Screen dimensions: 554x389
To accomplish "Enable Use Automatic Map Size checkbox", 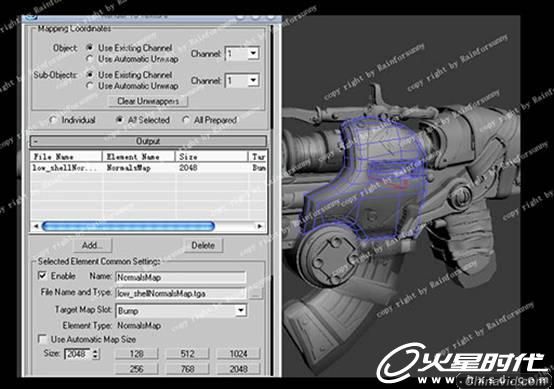I will pyautogui.click(x=42, y=339).
